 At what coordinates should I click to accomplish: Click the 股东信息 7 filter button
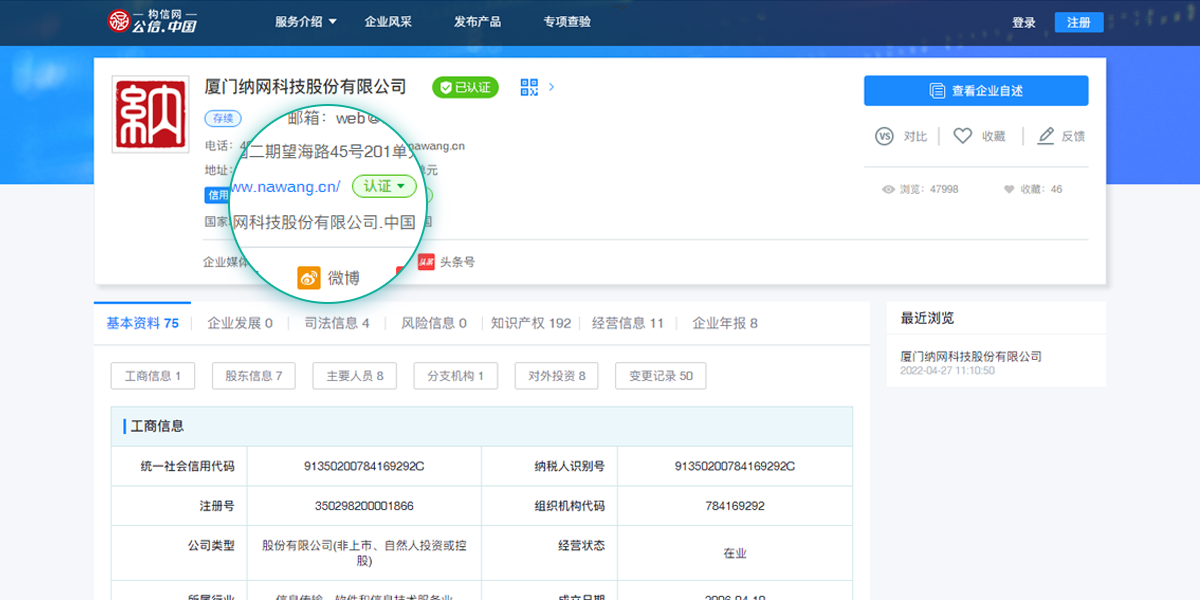click(253, 376)
